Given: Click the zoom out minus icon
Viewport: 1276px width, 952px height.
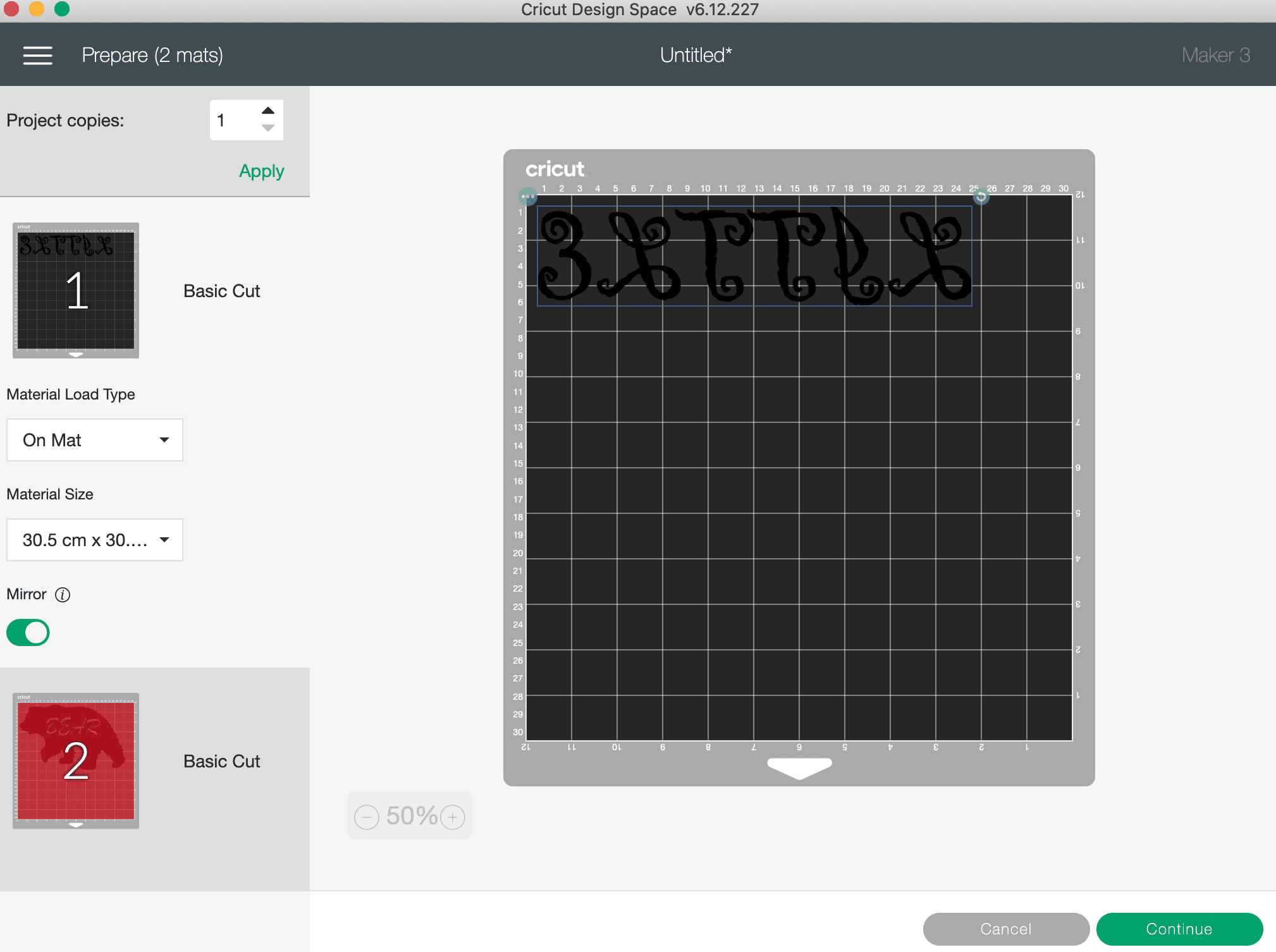Looking at the screenshot, I should (x=365, y=817).
